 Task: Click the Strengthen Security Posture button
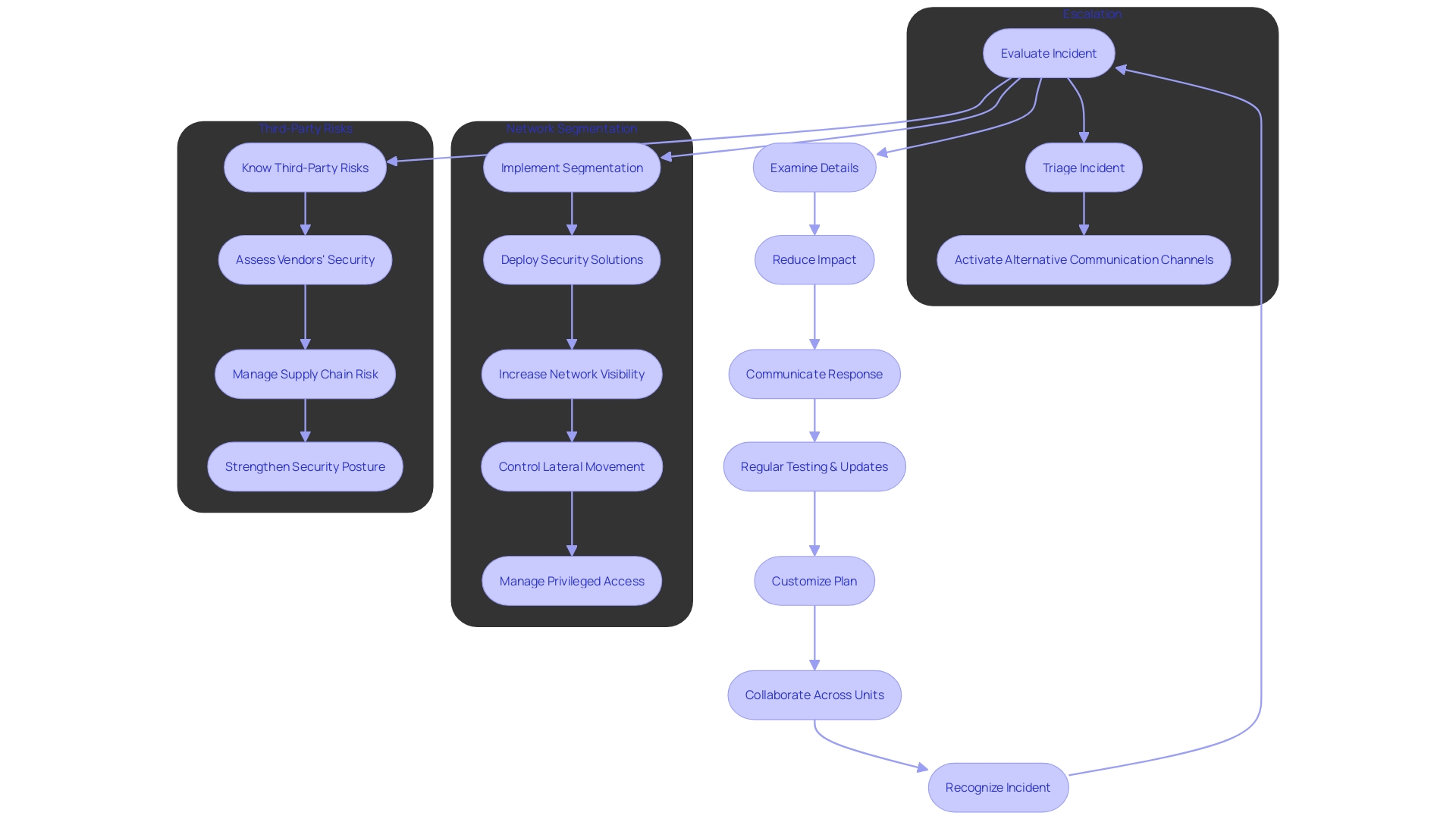pos(304,466)
